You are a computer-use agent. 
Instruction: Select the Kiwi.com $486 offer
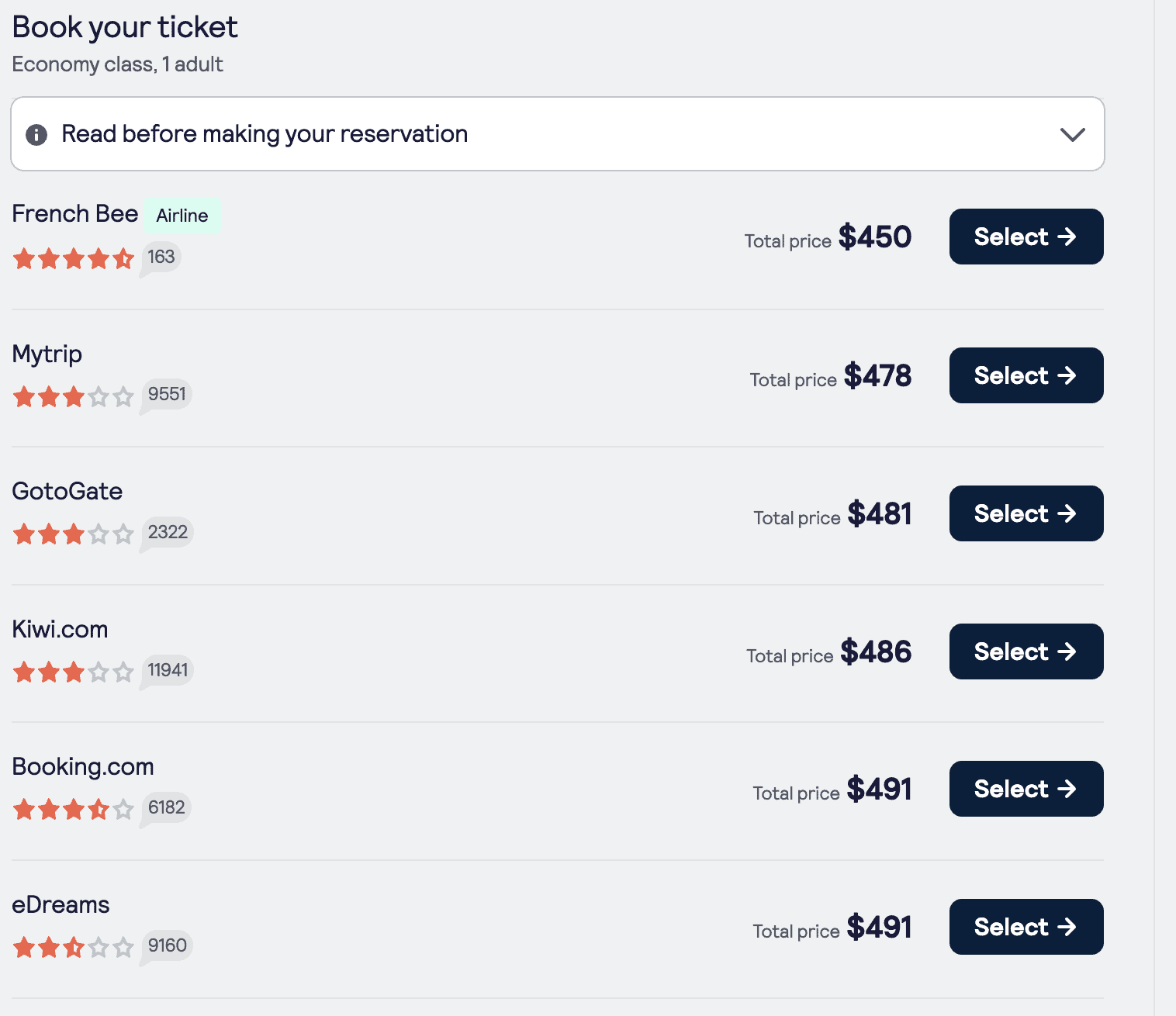click(x=1026, y=651)
